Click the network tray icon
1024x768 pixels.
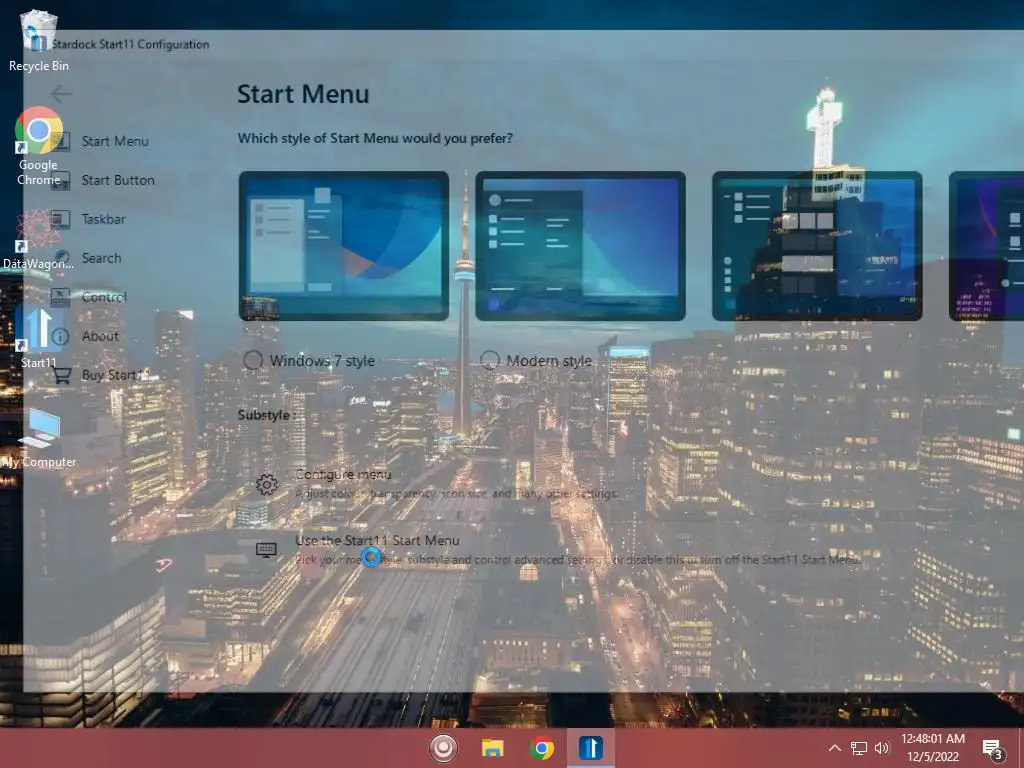tap(859, 748)
